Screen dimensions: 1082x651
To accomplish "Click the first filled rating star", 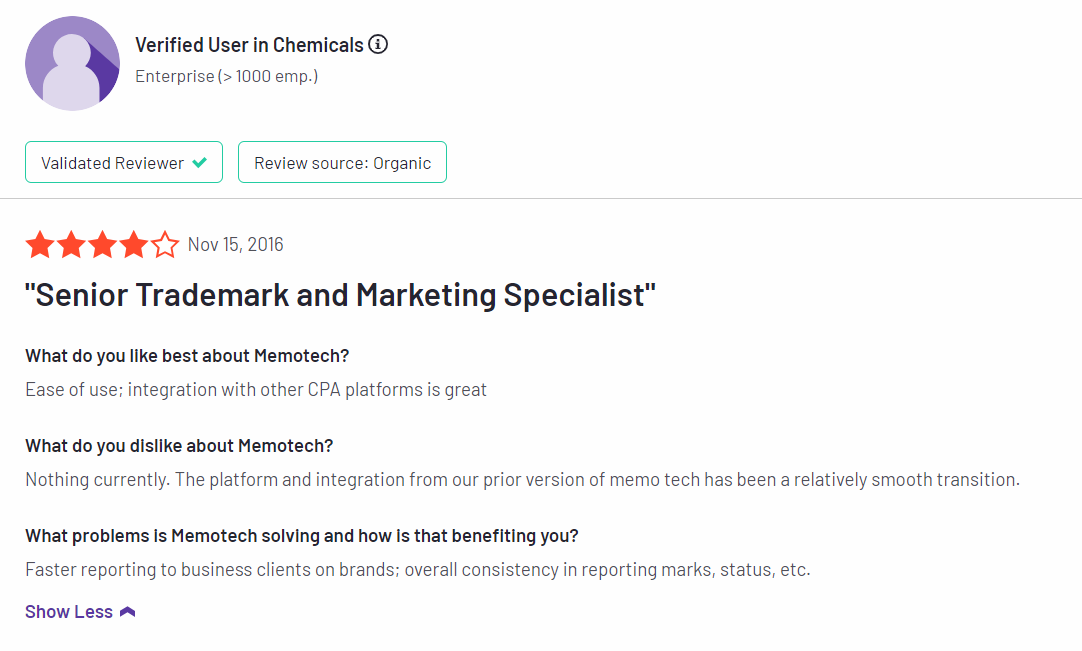I will pos(40,245).
